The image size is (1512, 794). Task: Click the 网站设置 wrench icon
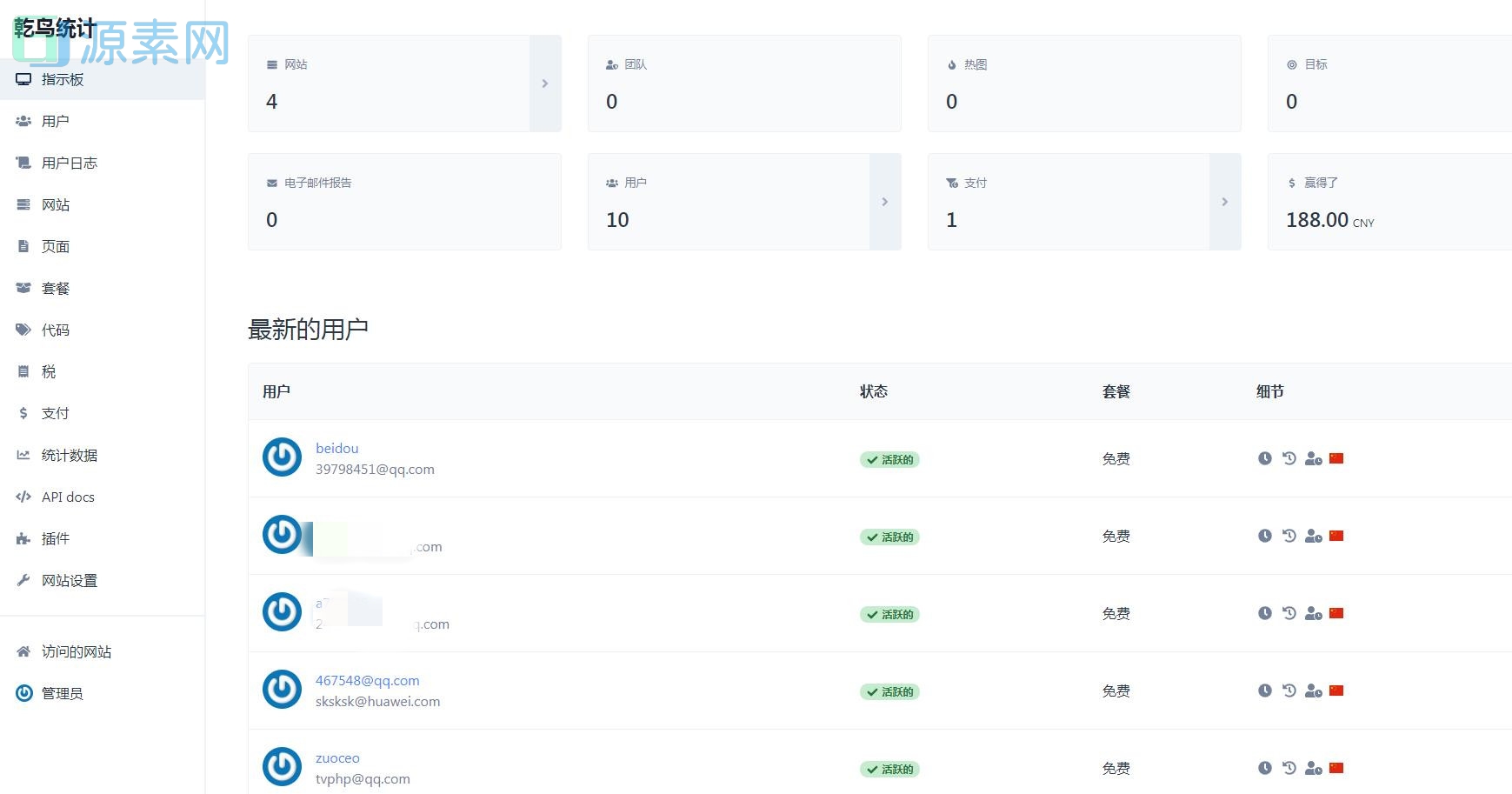[x=23, y=580]
